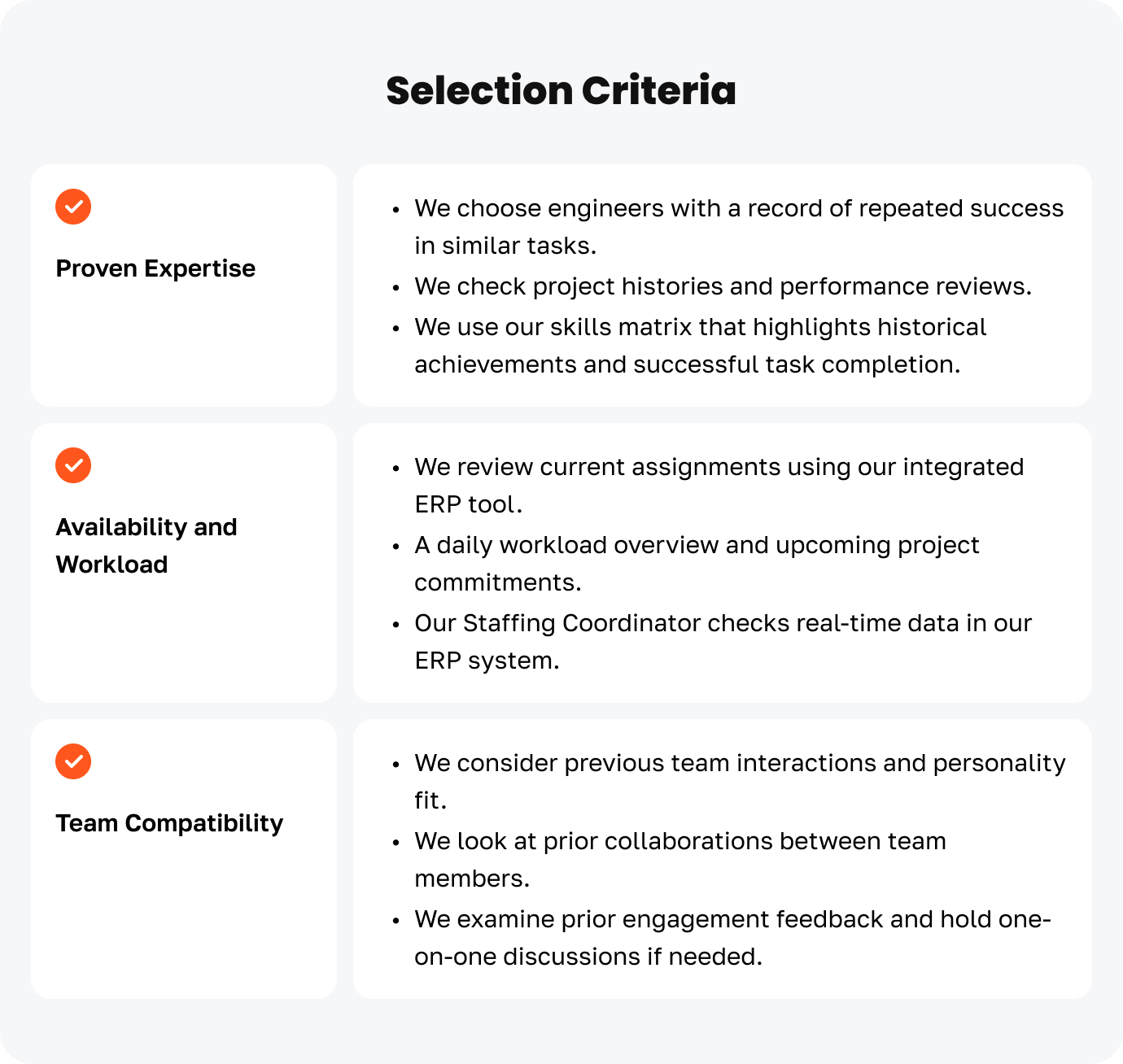Select the Team Compatibility heading
This screenshot has height=1064, width=1123.
pyautogui.click(x=169, y=823)
